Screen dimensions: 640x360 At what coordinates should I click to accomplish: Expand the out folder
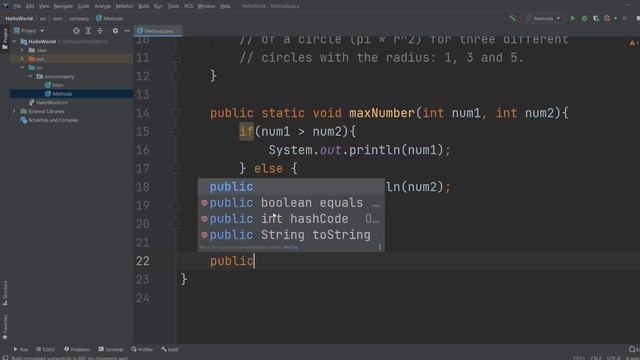(x=22, y=59)
